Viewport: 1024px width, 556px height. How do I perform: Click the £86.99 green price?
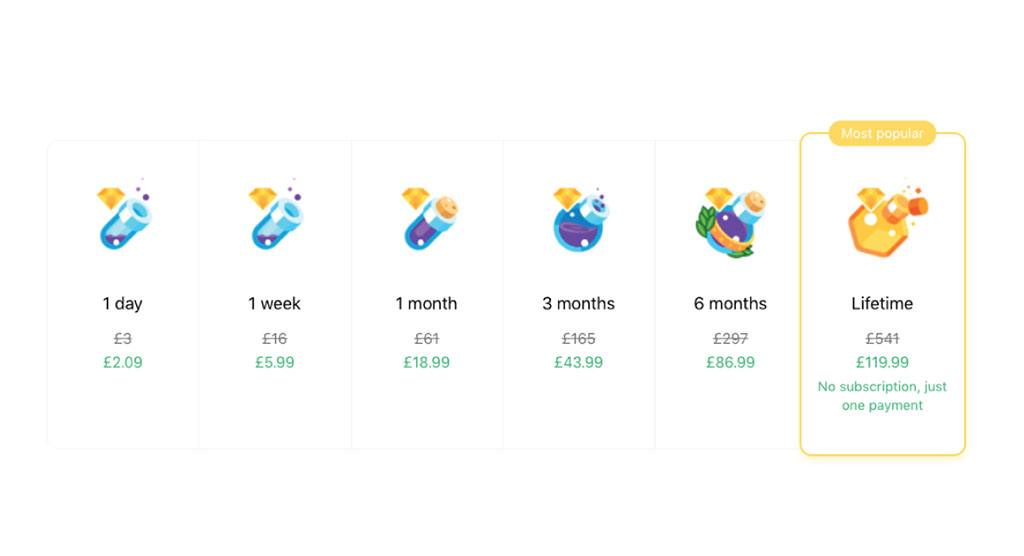coord(730,363)
